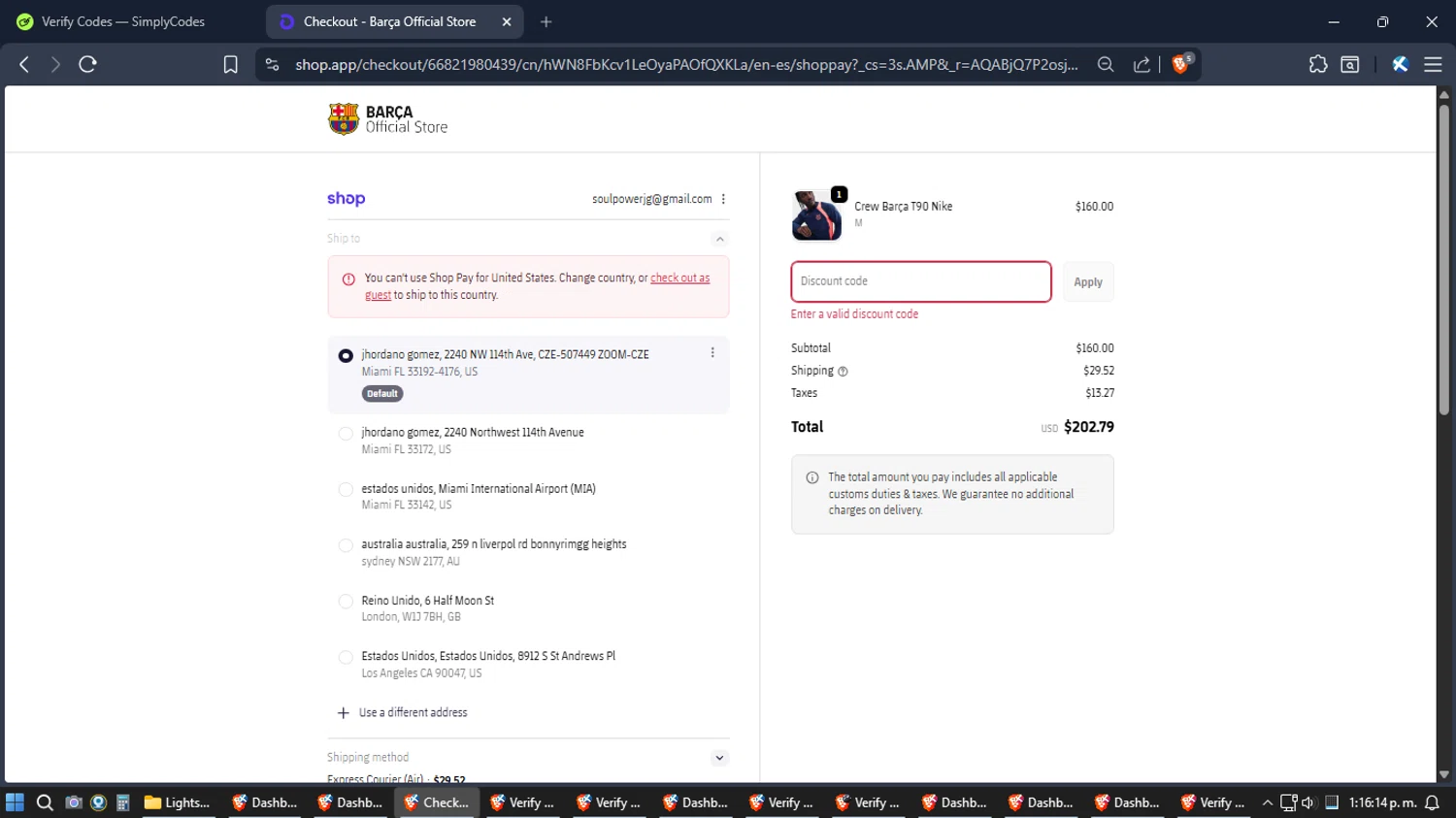Open the browser extensions puzzle icon
Image resolution: width=1456 pixels, height=818 pixels.
pos(1317,64)
